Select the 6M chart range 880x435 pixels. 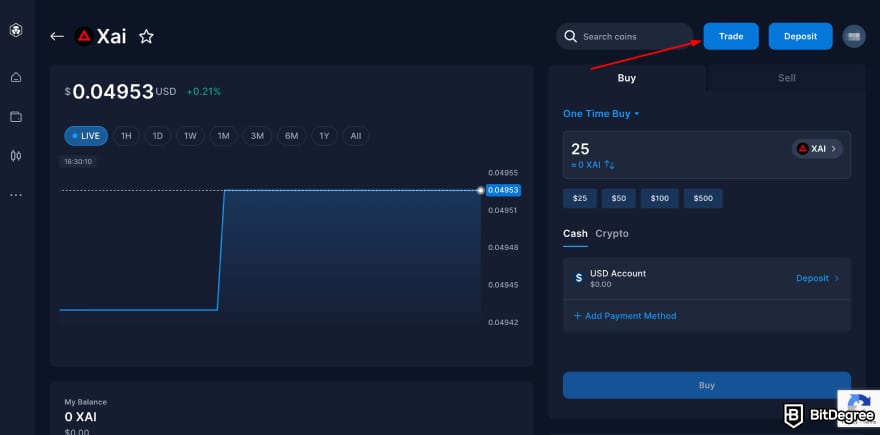291,136
